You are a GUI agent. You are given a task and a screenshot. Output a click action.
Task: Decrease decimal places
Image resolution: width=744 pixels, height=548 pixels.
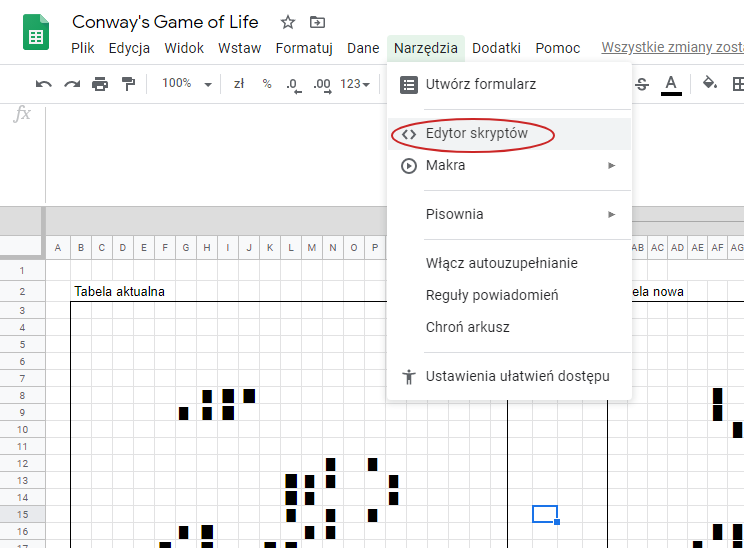point(293,85)
